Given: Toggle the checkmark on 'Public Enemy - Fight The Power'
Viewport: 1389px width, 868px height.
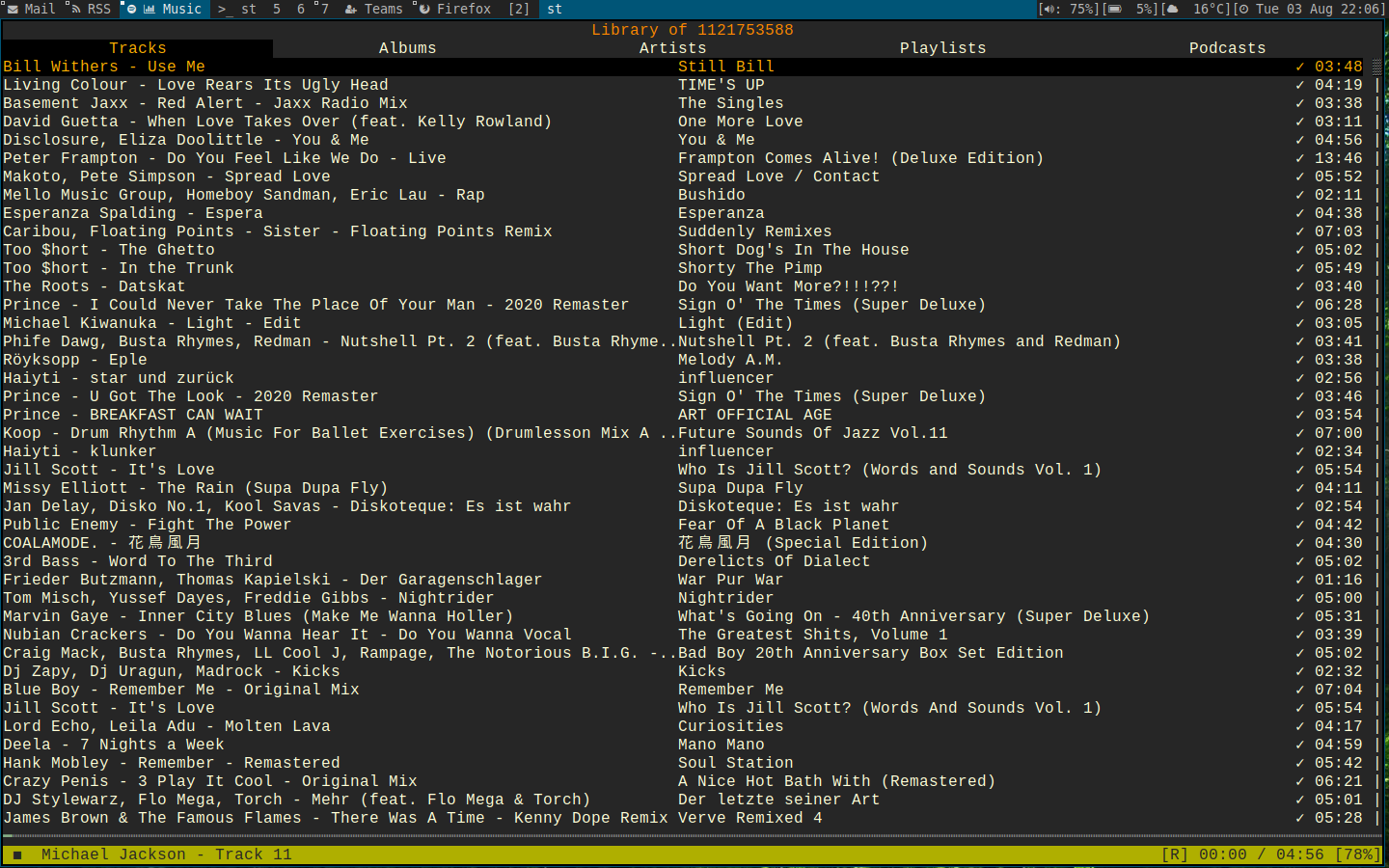Looking at the screenshot, I should [x=1300, y=524].
